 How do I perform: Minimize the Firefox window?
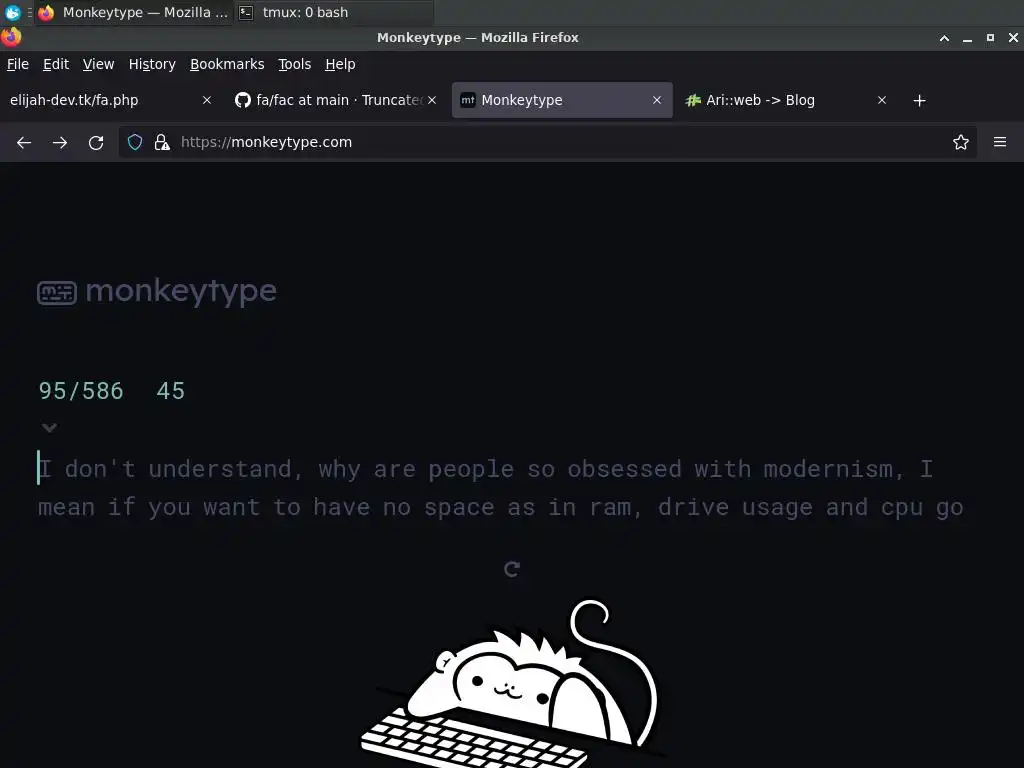pos(967,38)
